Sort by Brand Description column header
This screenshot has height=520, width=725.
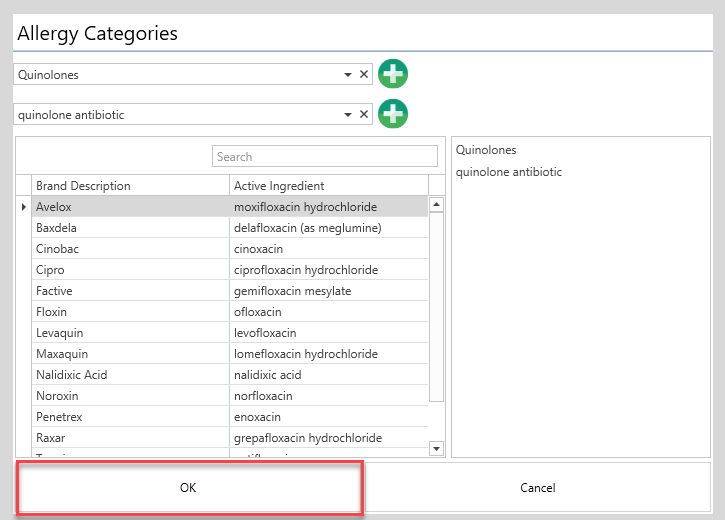[x=130, y=185]
